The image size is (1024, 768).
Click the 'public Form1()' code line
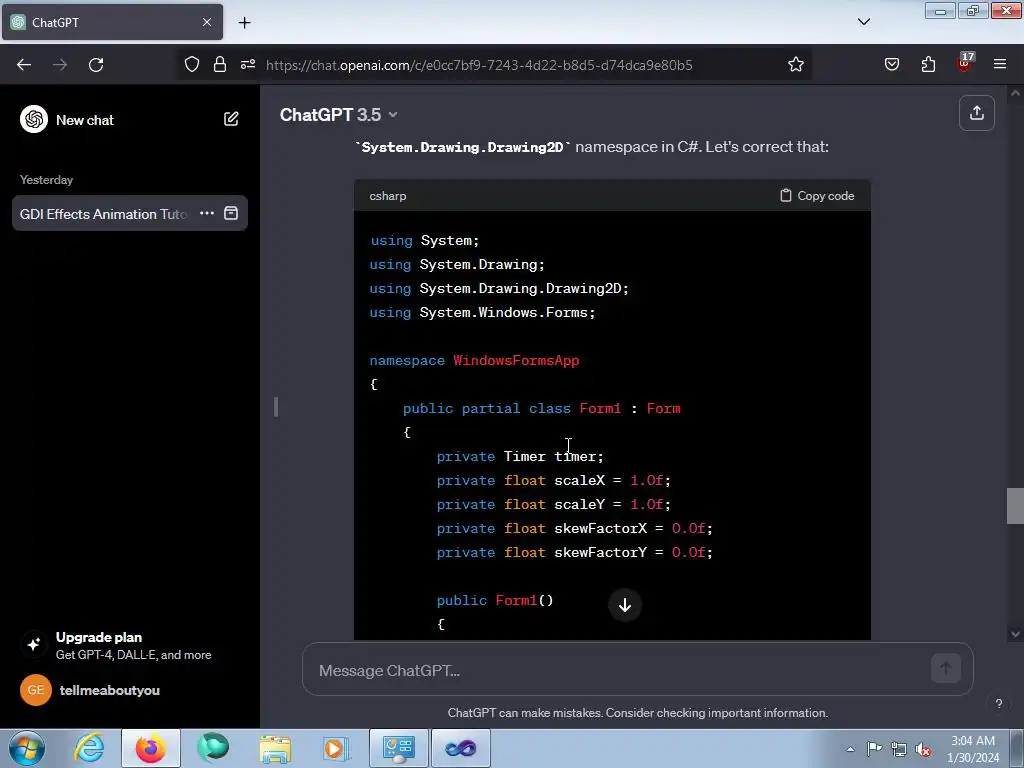coord(495,601)
